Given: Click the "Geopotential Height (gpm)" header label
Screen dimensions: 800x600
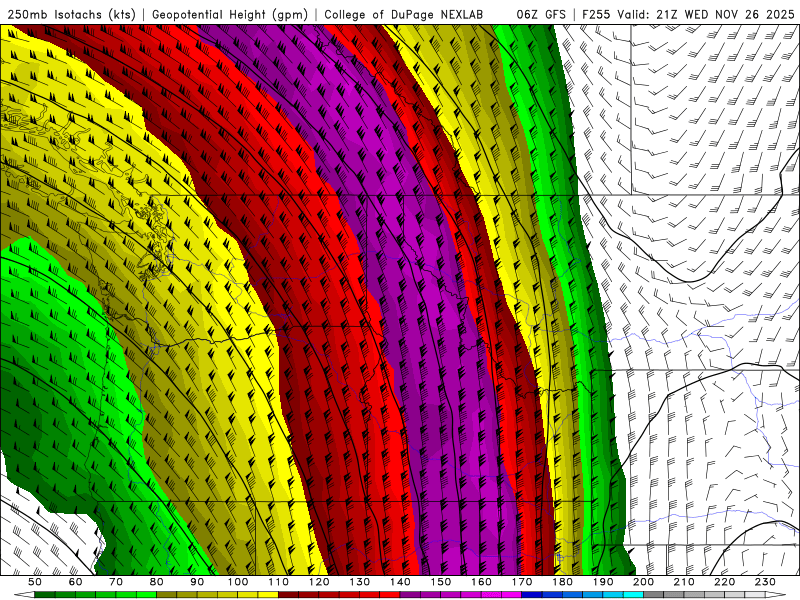Looking at the screenshot, I should pos(230,15).
